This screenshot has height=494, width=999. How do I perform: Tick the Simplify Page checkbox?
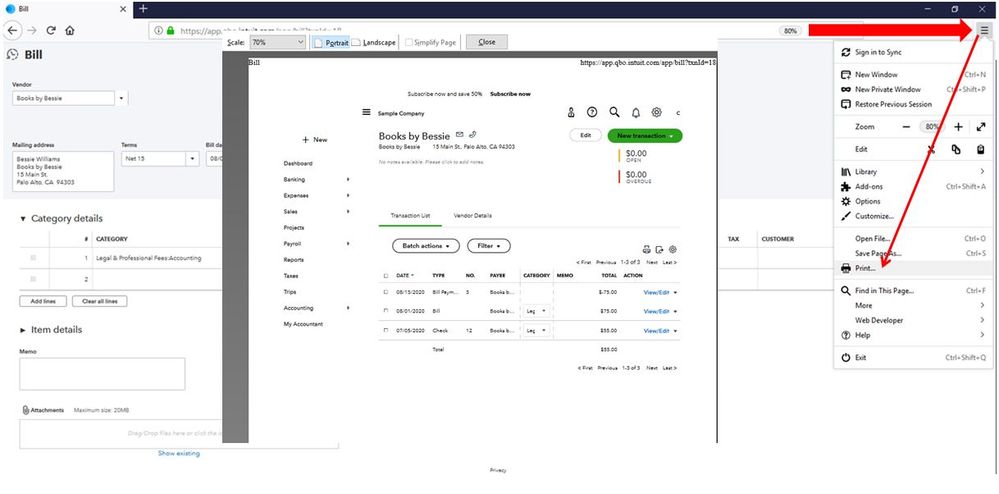pos(408,42)
